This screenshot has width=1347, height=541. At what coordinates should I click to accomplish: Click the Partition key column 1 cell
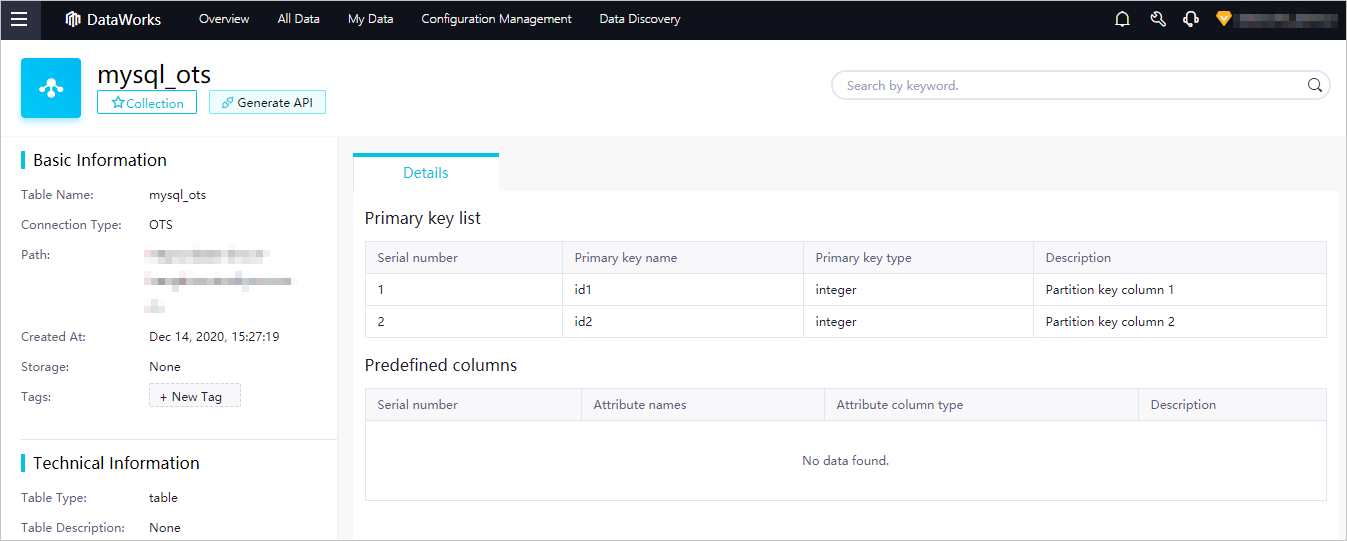pyautogui.click(x=1180, y=290)
